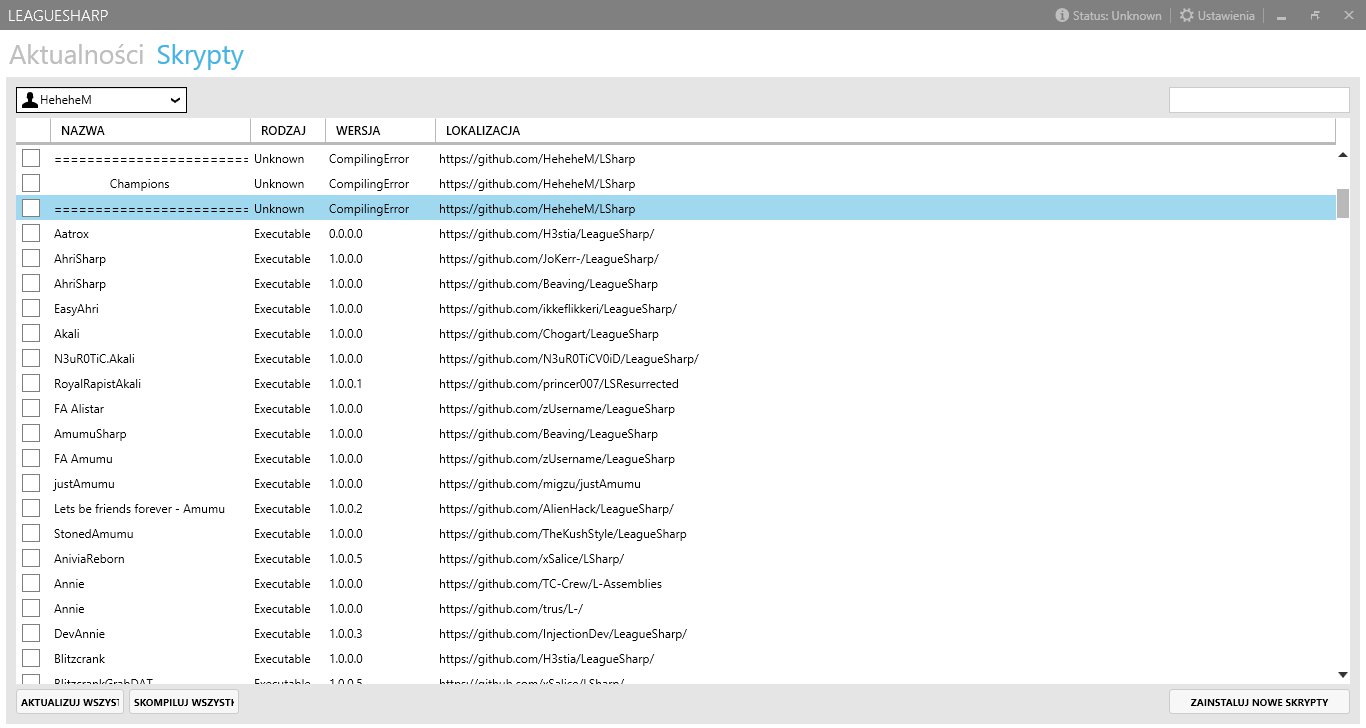Click version 1.0.0.2 of Amumu script
The image size is (1366, 728).
coord(346,509)
